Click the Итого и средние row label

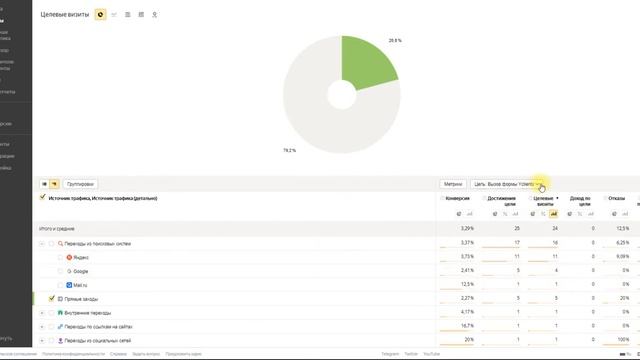[x=57, y=229]
